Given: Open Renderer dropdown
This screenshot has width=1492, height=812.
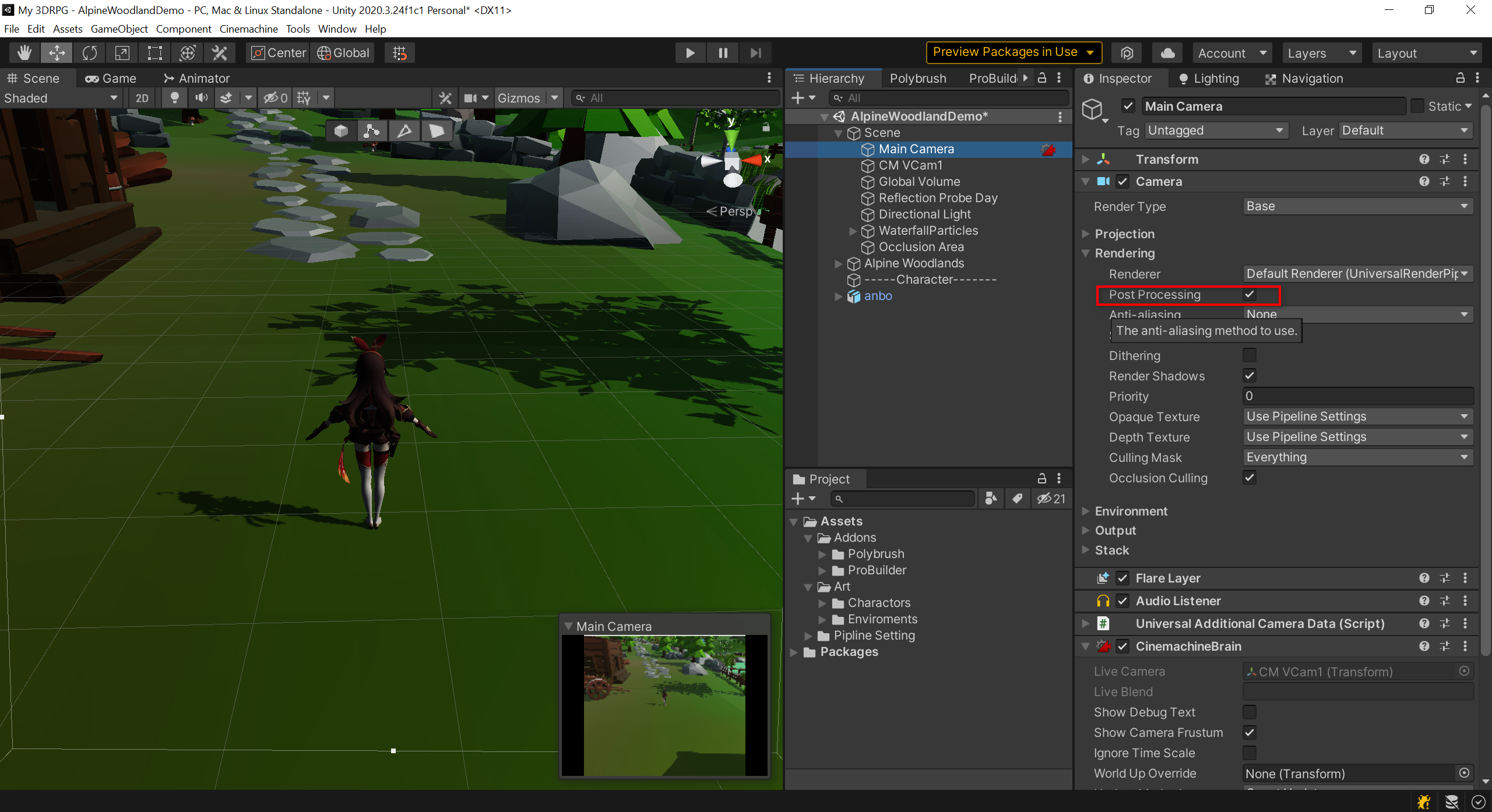Looking at the screenshot, I should [1358, 274].
